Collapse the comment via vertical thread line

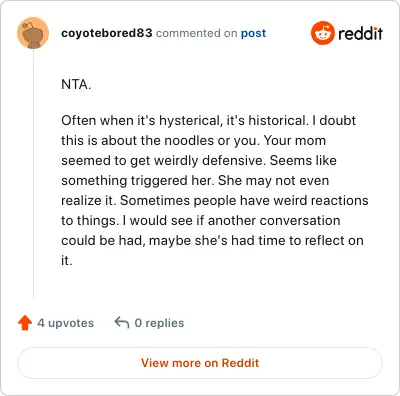click(33, 174)
